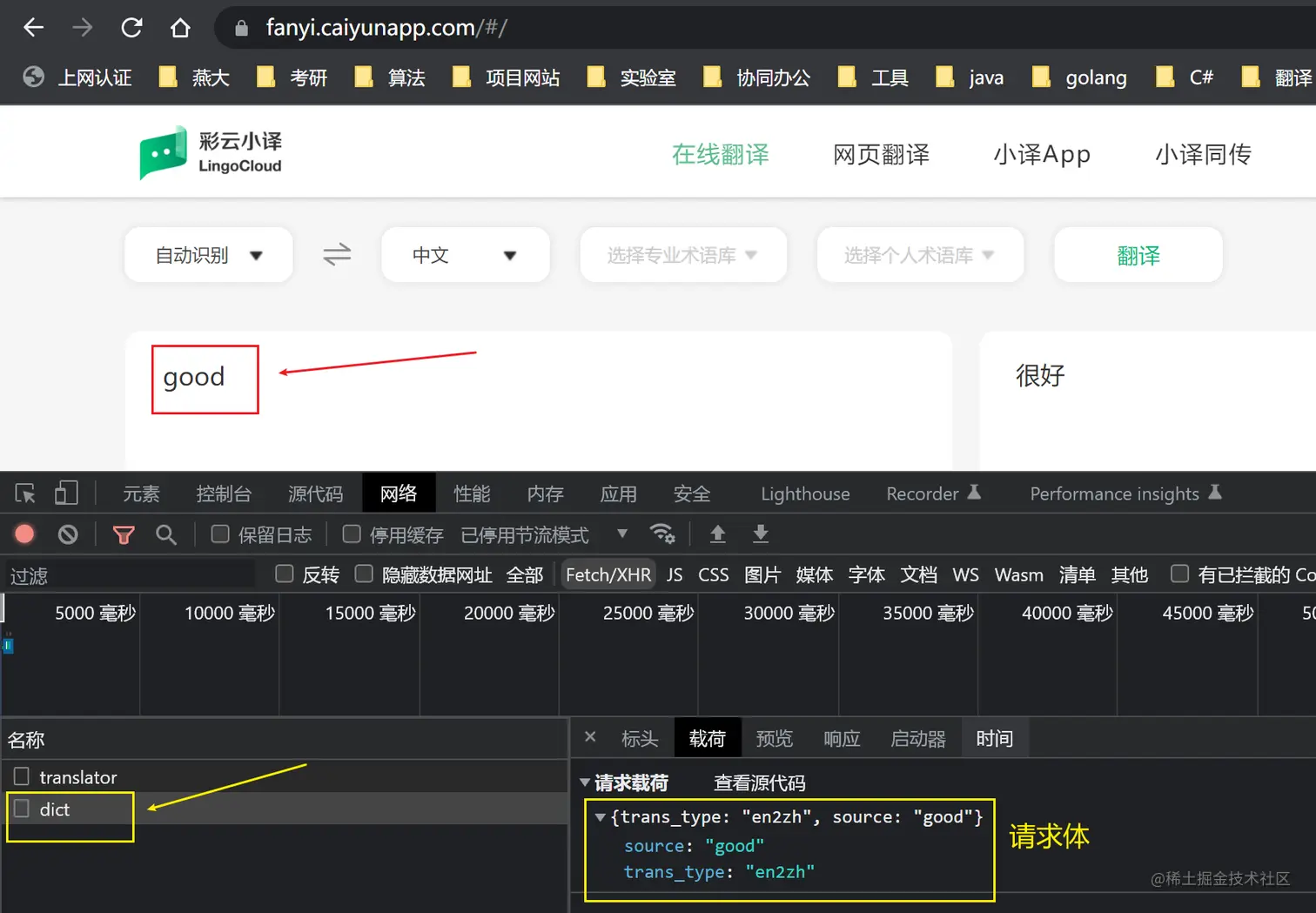Open the 考研 bookmark folder
The image size is (1316, 913).
pyautogui.click(x=292, y=77)
